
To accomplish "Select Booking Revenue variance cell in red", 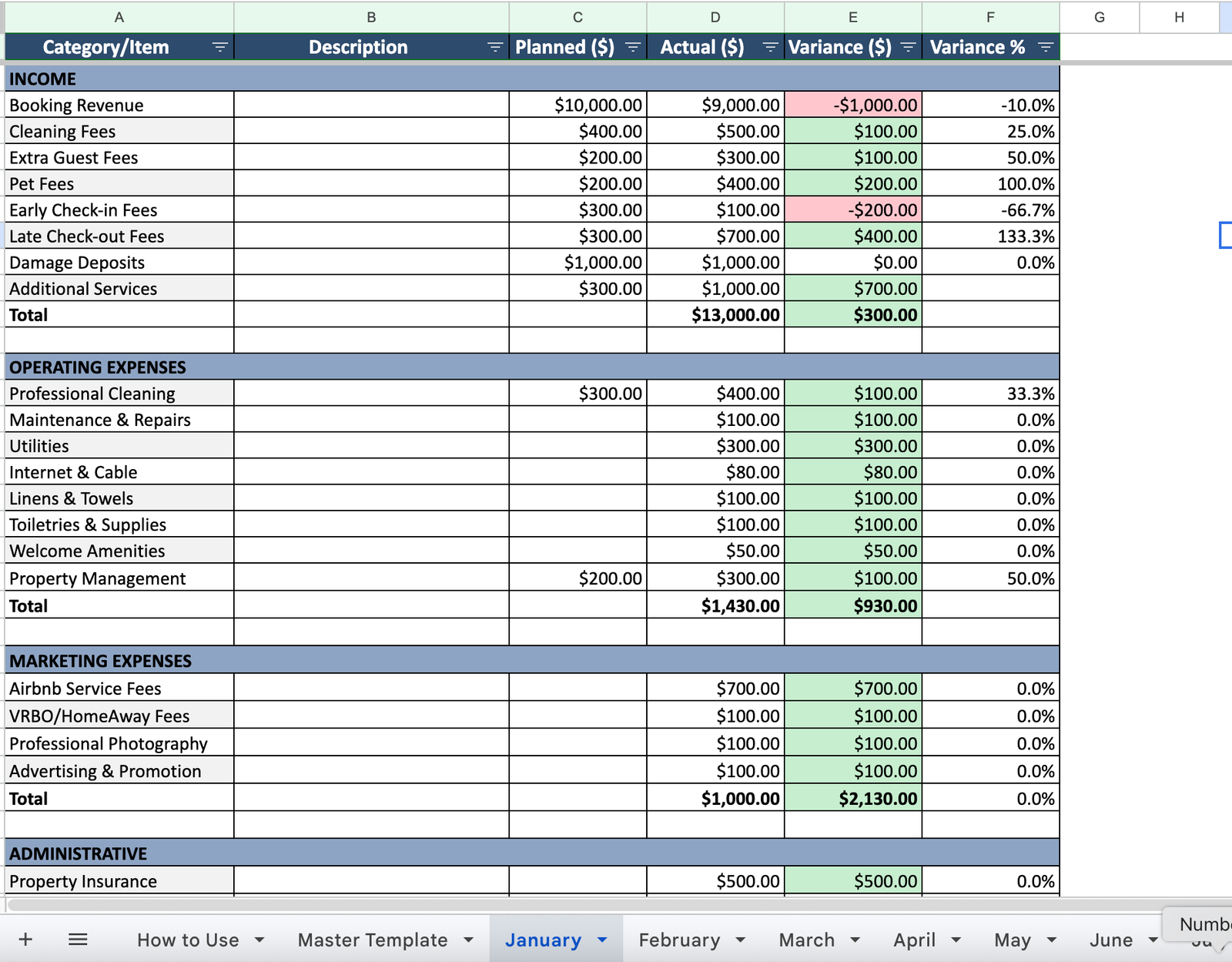I will [853, 106].
